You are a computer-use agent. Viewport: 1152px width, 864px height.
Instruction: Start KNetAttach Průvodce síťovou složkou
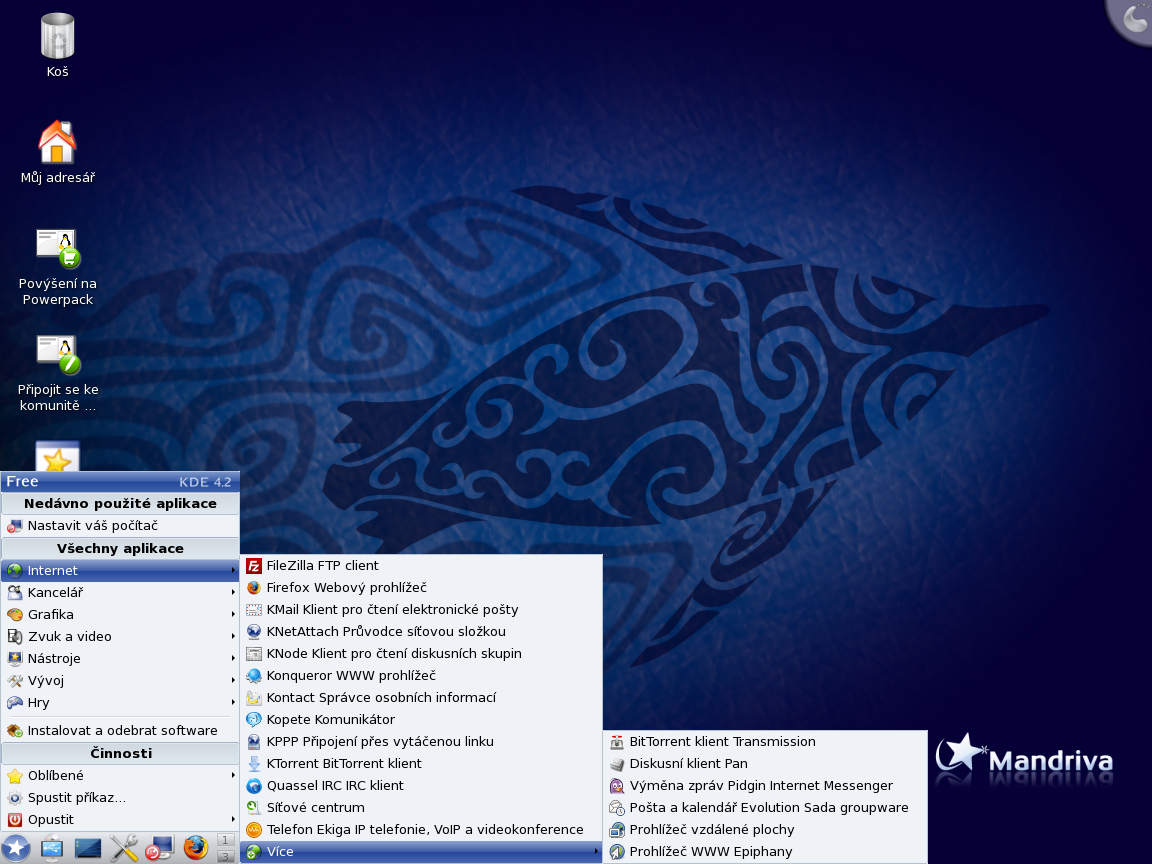(422, 632)
